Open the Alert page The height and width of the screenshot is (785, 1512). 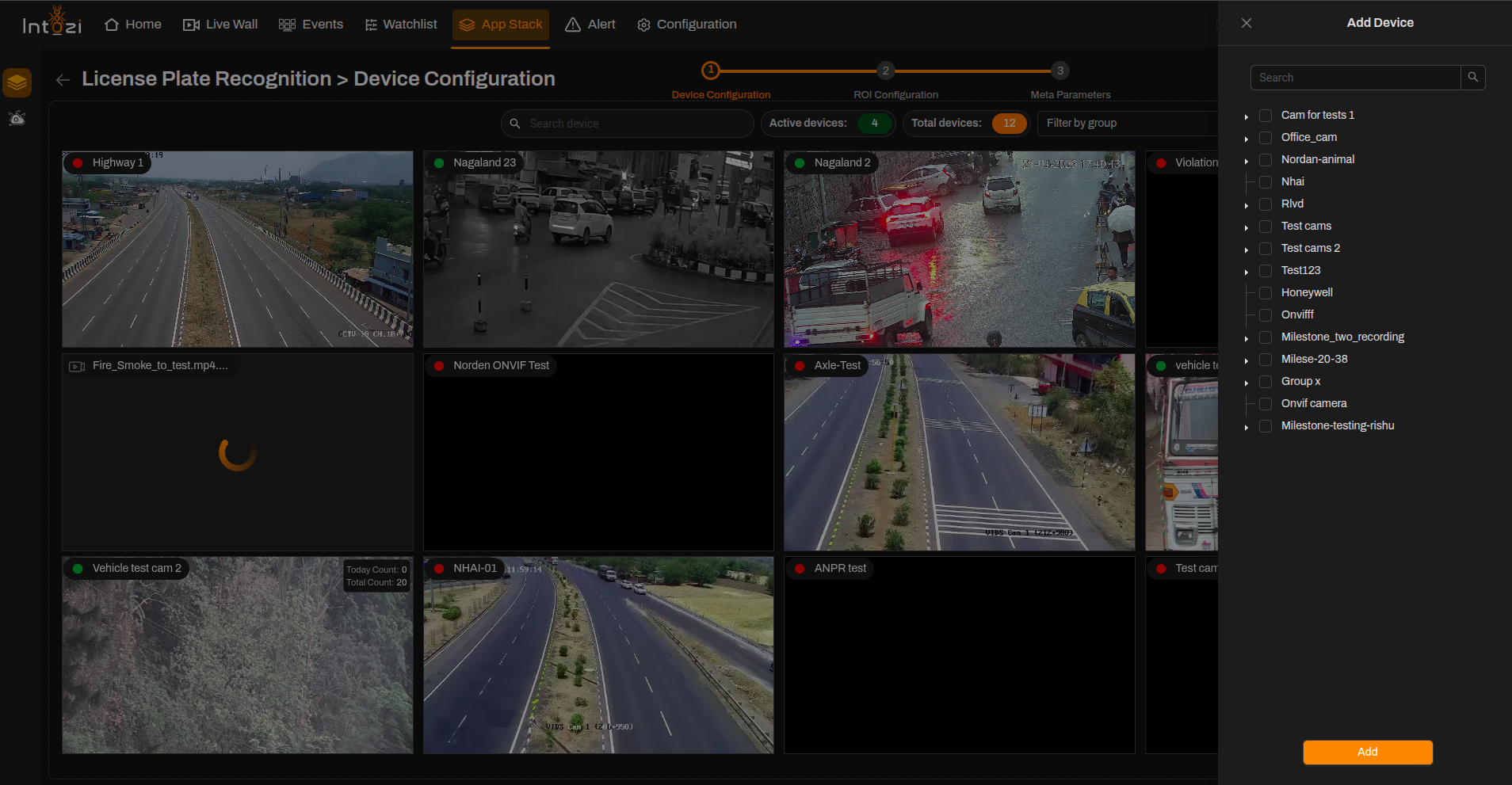(x=590, y=25)
